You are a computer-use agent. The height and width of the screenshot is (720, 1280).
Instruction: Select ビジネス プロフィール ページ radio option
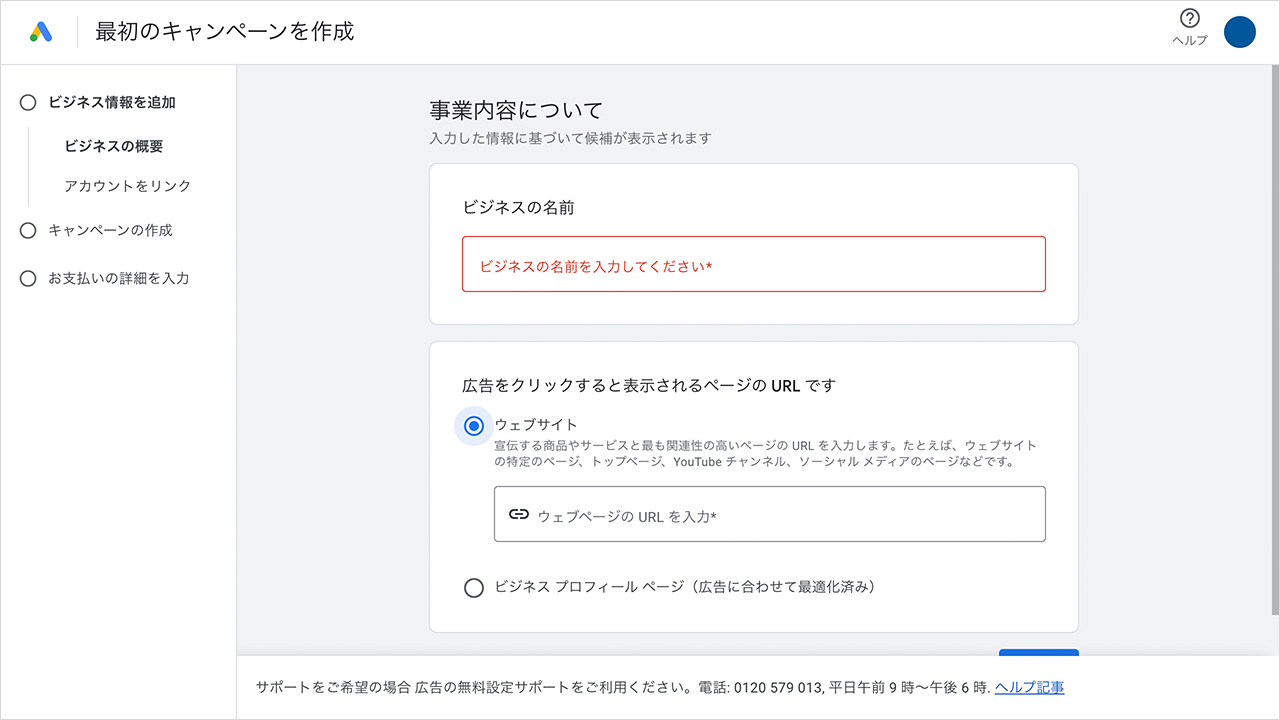pos(474,588)
